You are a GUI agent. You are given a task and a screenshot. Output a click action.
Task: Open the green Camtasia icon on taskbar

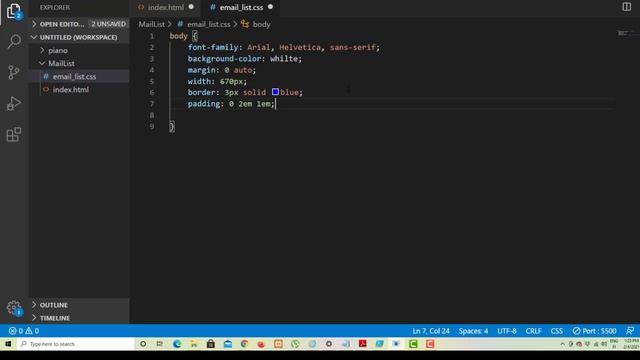[413, 344]
